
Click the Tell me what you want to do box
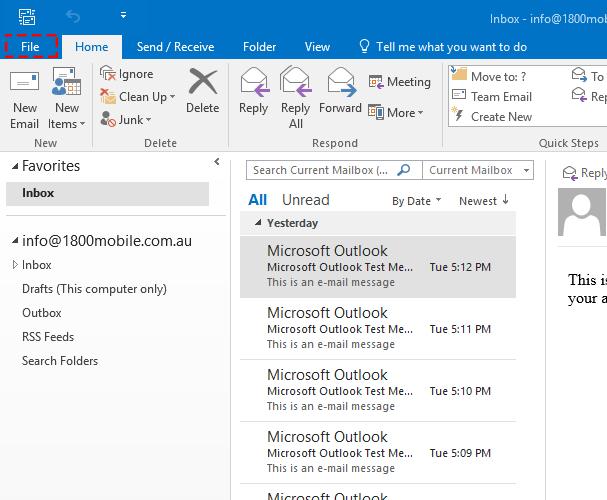(443, 47)
